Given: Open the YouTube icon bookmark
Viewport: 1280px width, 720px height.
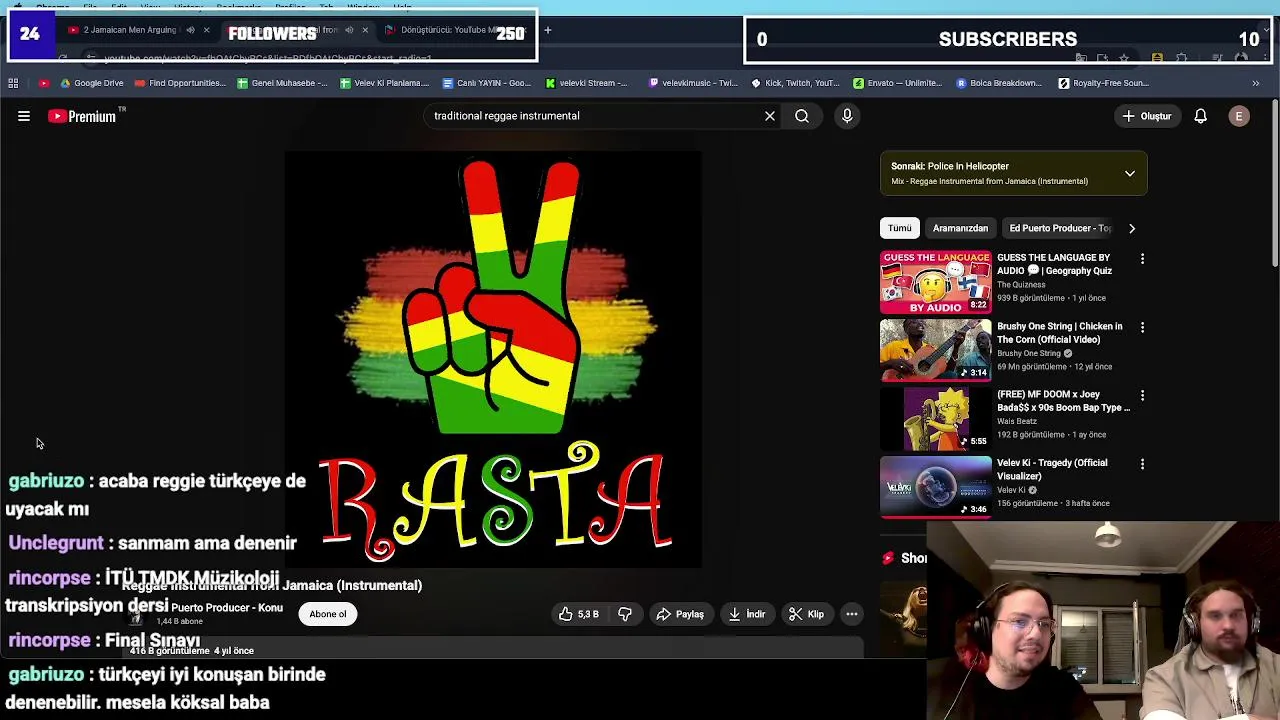Looking at the screenshot, I should click(43, 83).
